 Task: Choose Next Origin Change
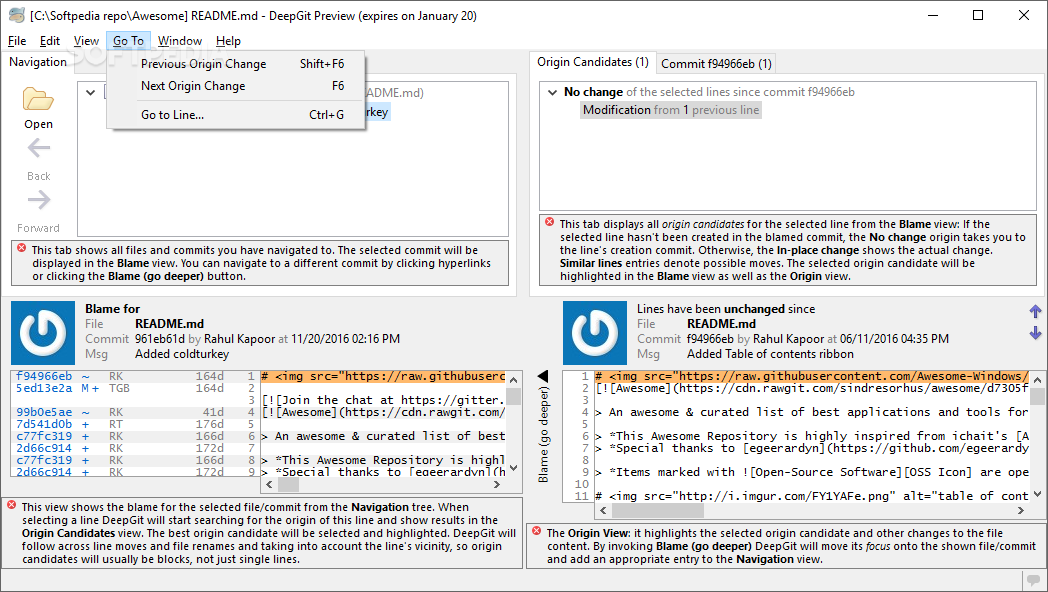pyautogui.click(x=236, y=86)
